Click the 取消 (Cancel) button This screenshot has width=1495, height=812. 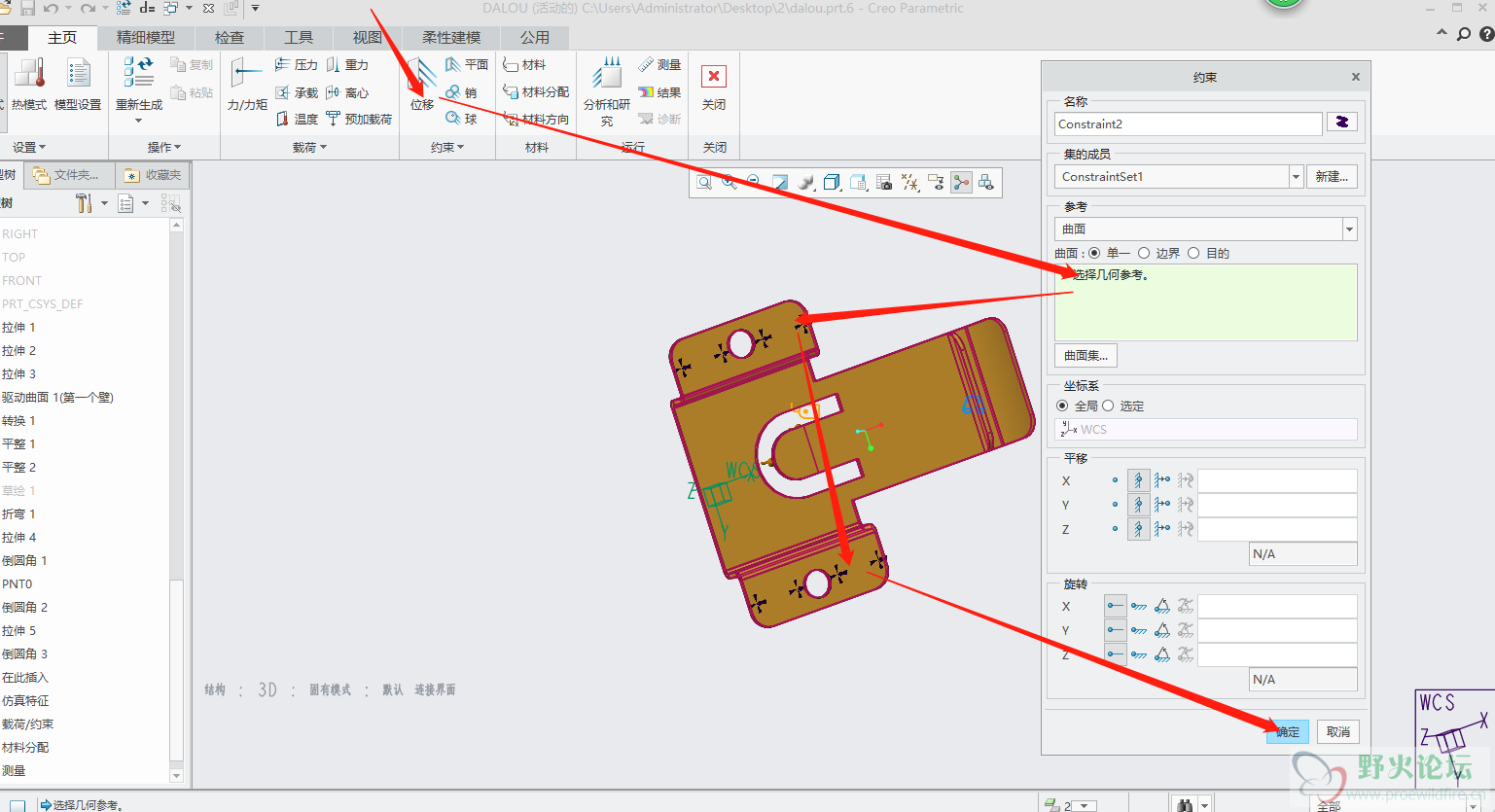pyautogui.click(x=1337, y=731)
